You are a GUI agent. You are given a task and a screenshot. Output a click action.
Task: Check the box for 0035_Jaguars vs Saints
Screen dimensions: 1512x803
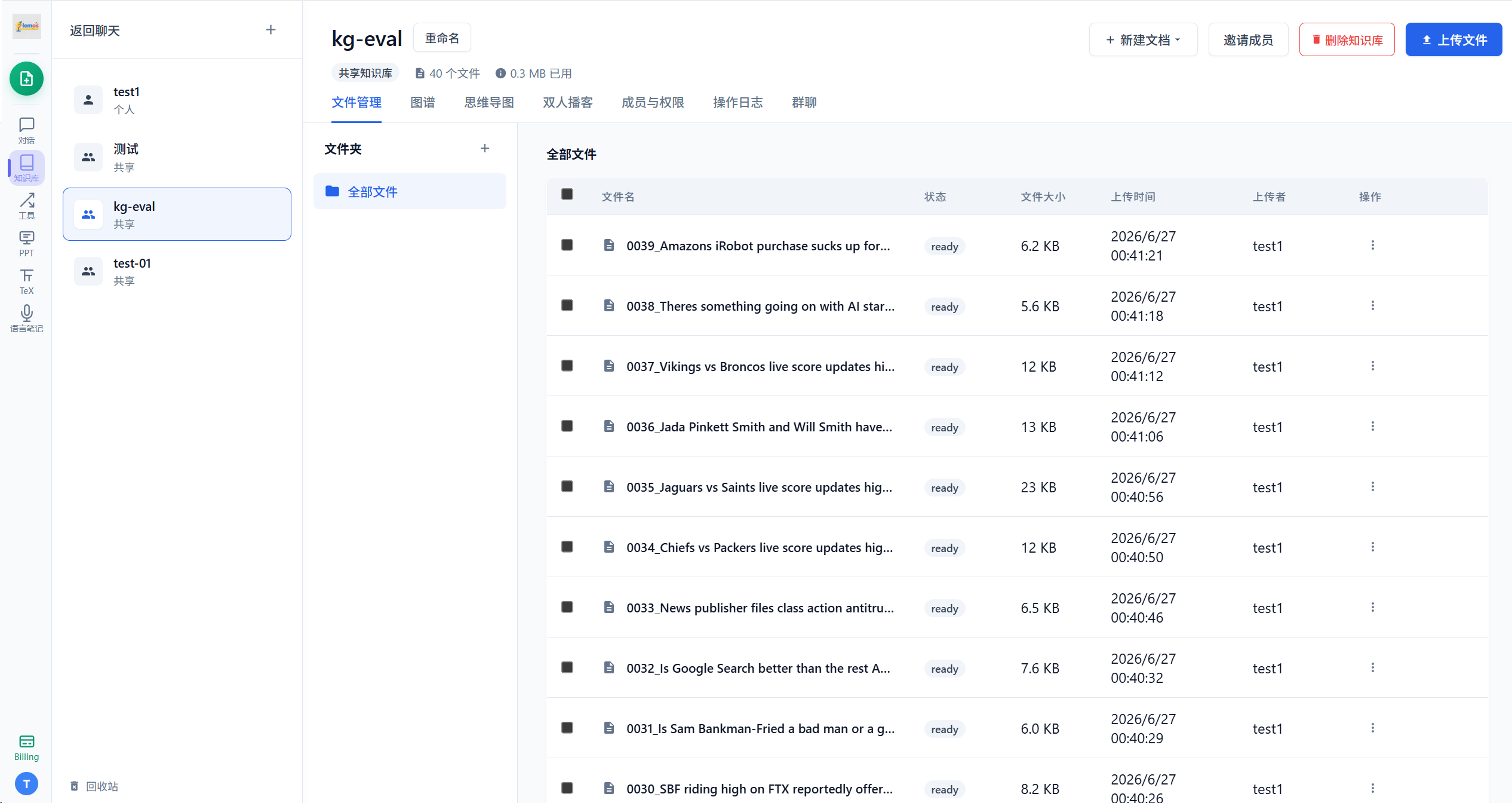[567, 486]
